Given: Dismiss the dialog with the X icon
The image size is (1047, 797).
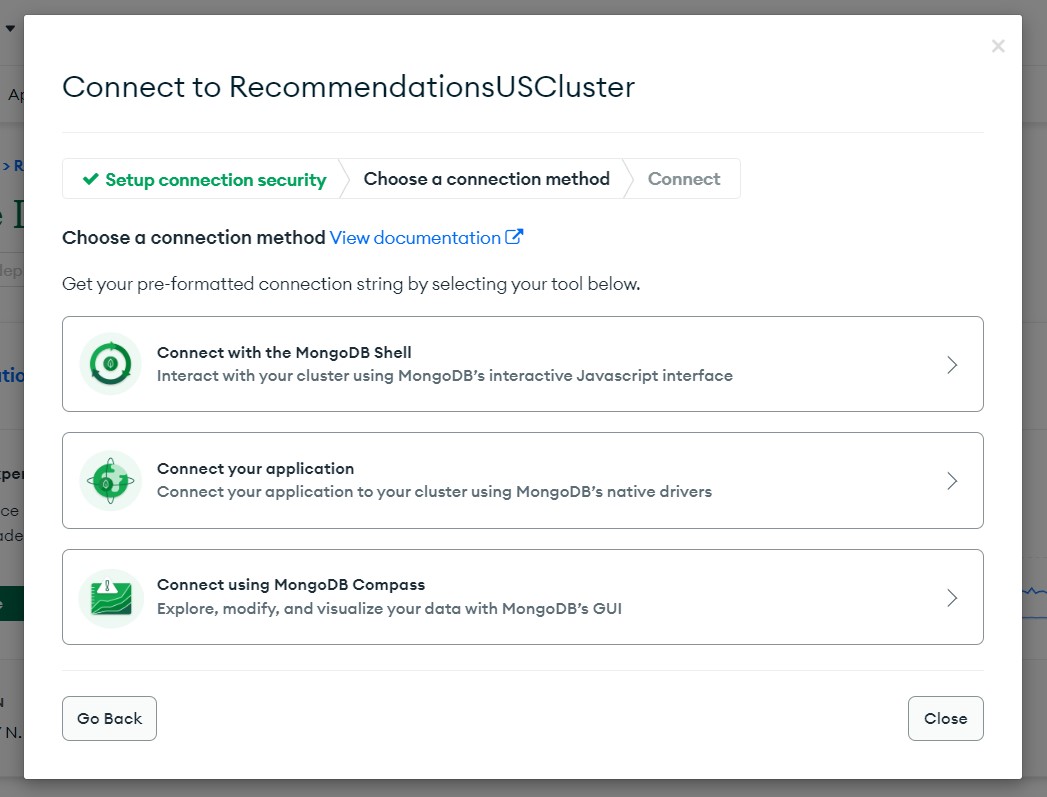Looking at the screenshot, I should click(x=998, y=46).
